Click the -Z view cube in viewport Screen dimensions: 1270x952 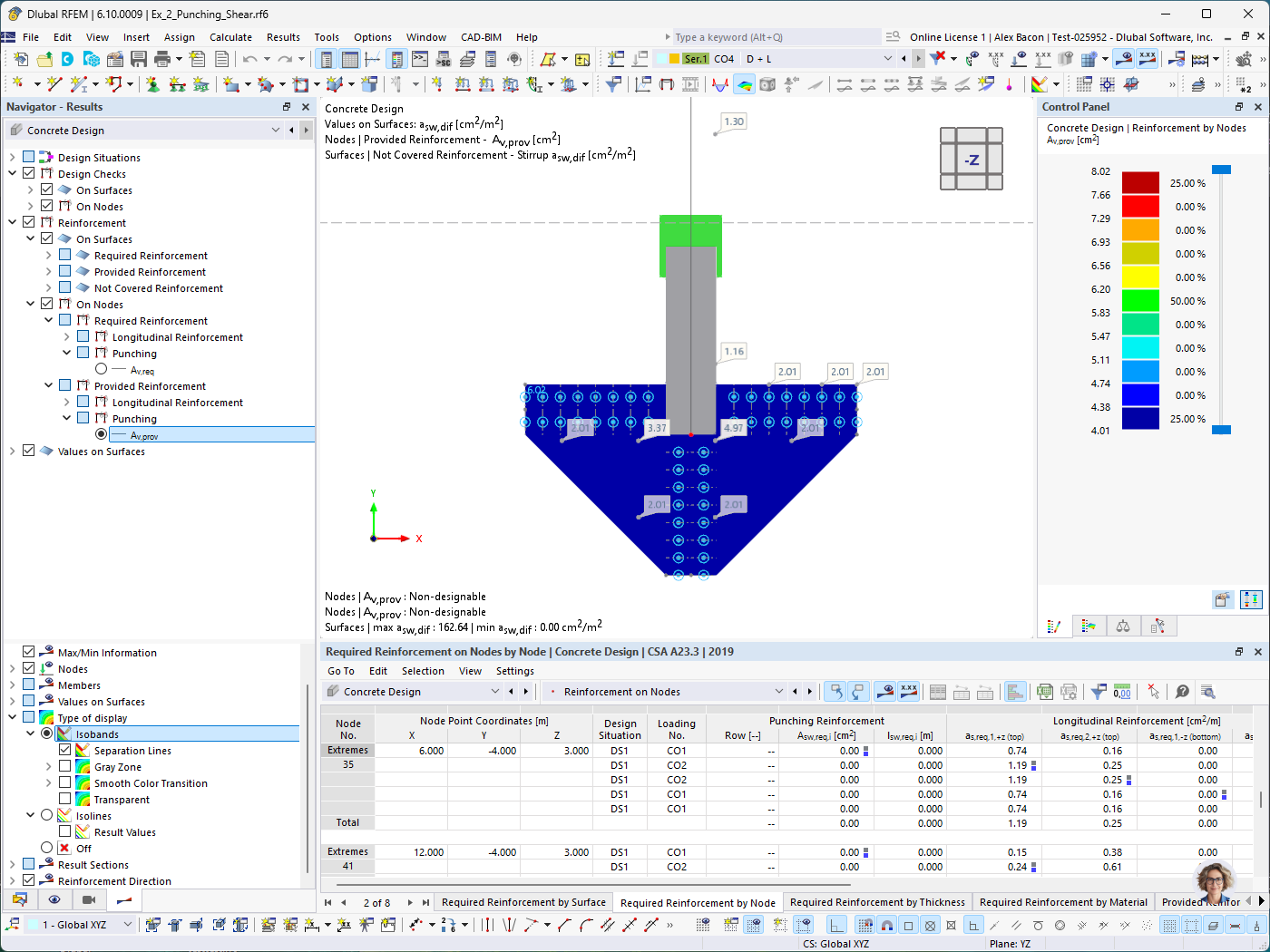click(x=972, y=160)
